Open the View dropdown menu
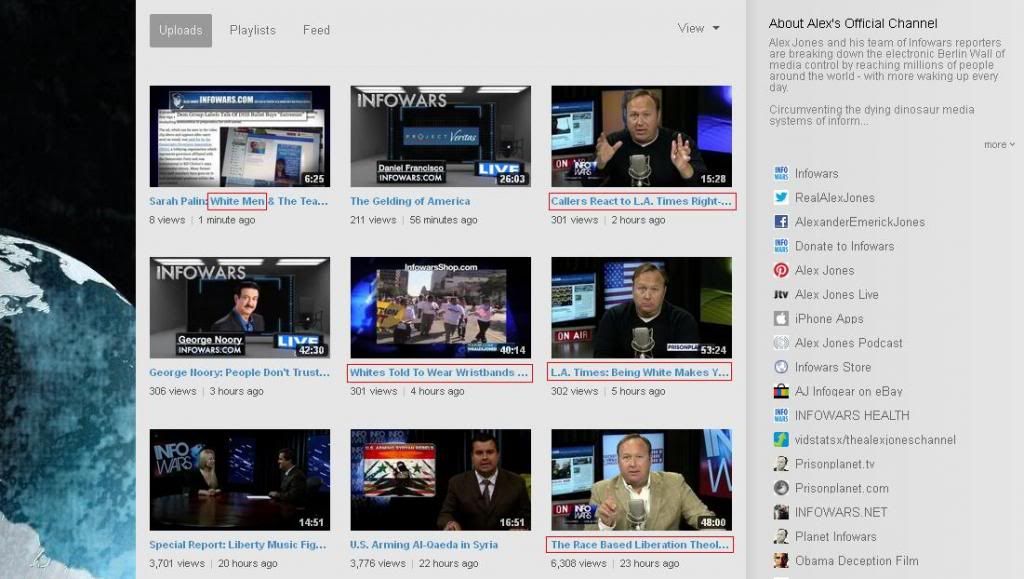 [698, 29]
